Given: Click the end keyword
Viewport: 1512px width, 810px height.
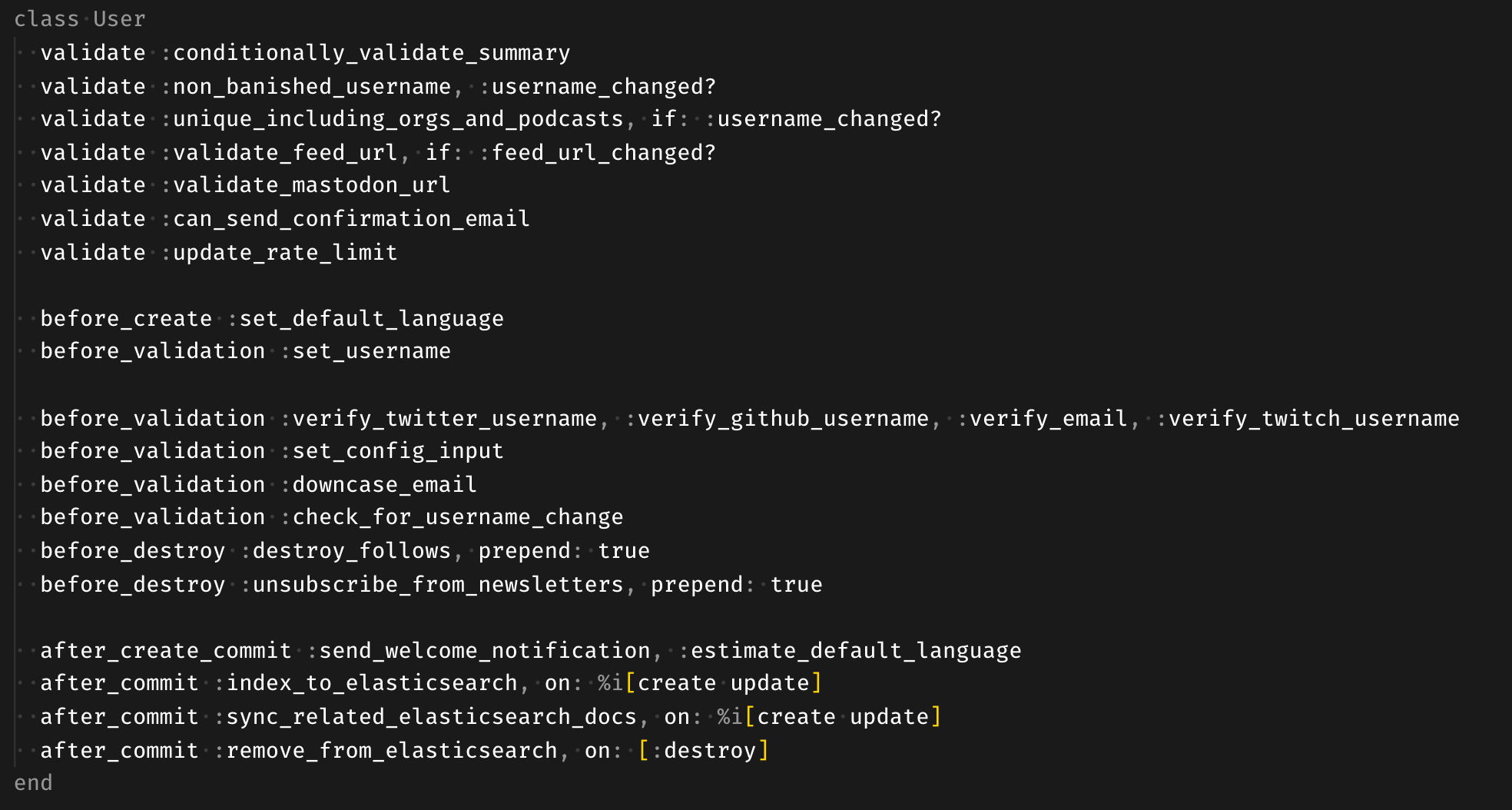Looking at the screenshot, I should pos(34,783).
